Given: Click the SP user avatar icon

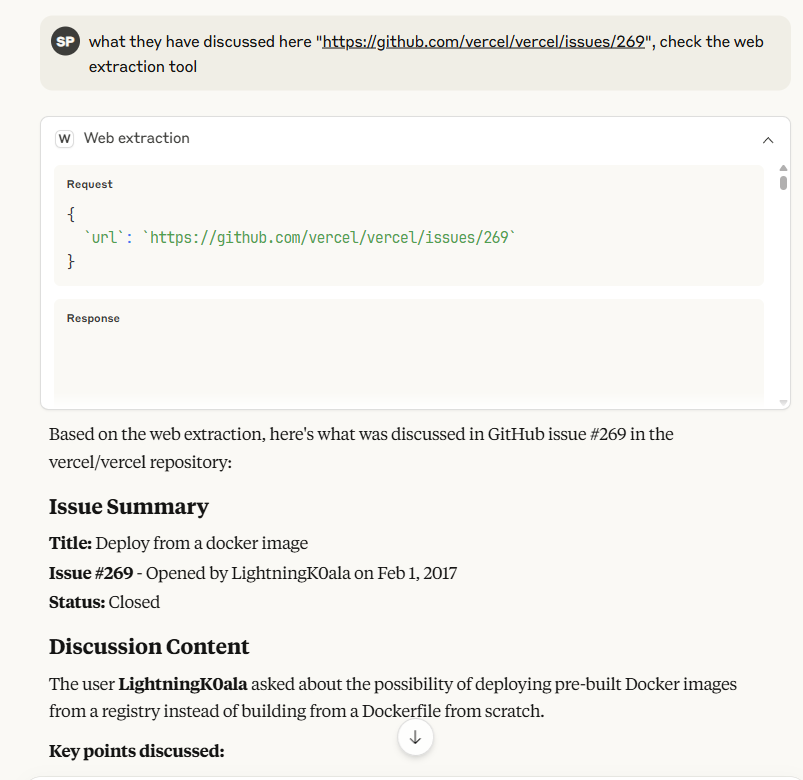Looking at the screenshot, I should [65, 41].
